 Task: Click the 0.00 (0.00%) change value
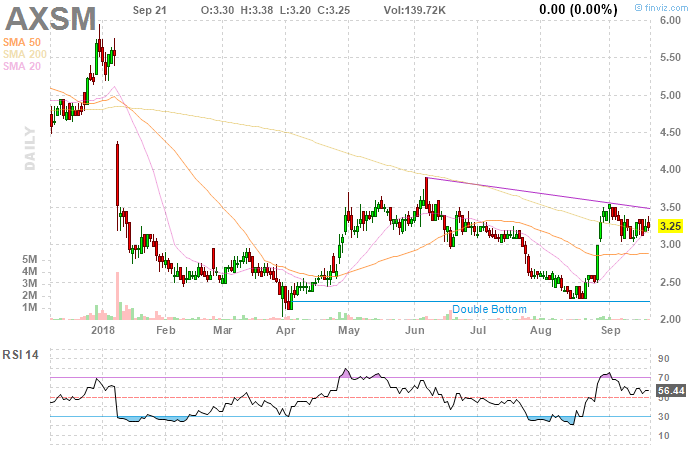click(x=579, y=9)
